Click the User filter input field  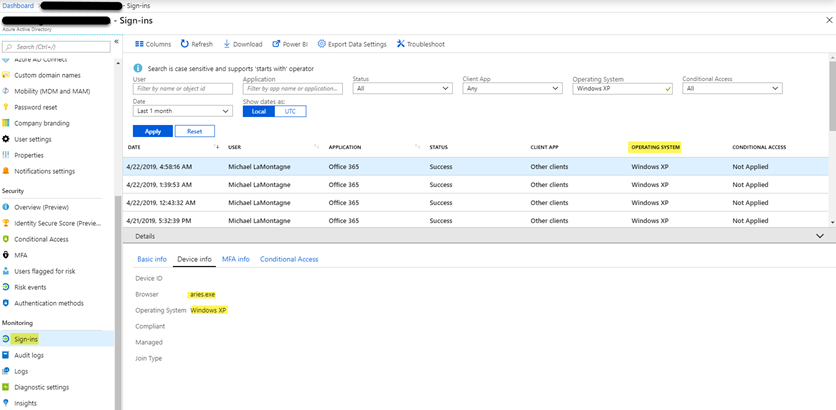point(182,89)
